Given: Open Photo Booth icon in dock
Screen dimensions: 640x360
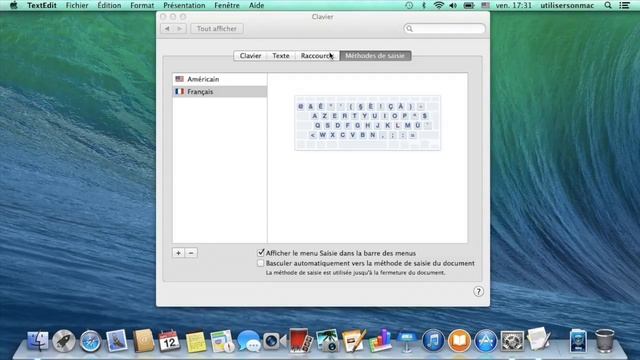Looking at the screenshot, I should tap(301, 341).
